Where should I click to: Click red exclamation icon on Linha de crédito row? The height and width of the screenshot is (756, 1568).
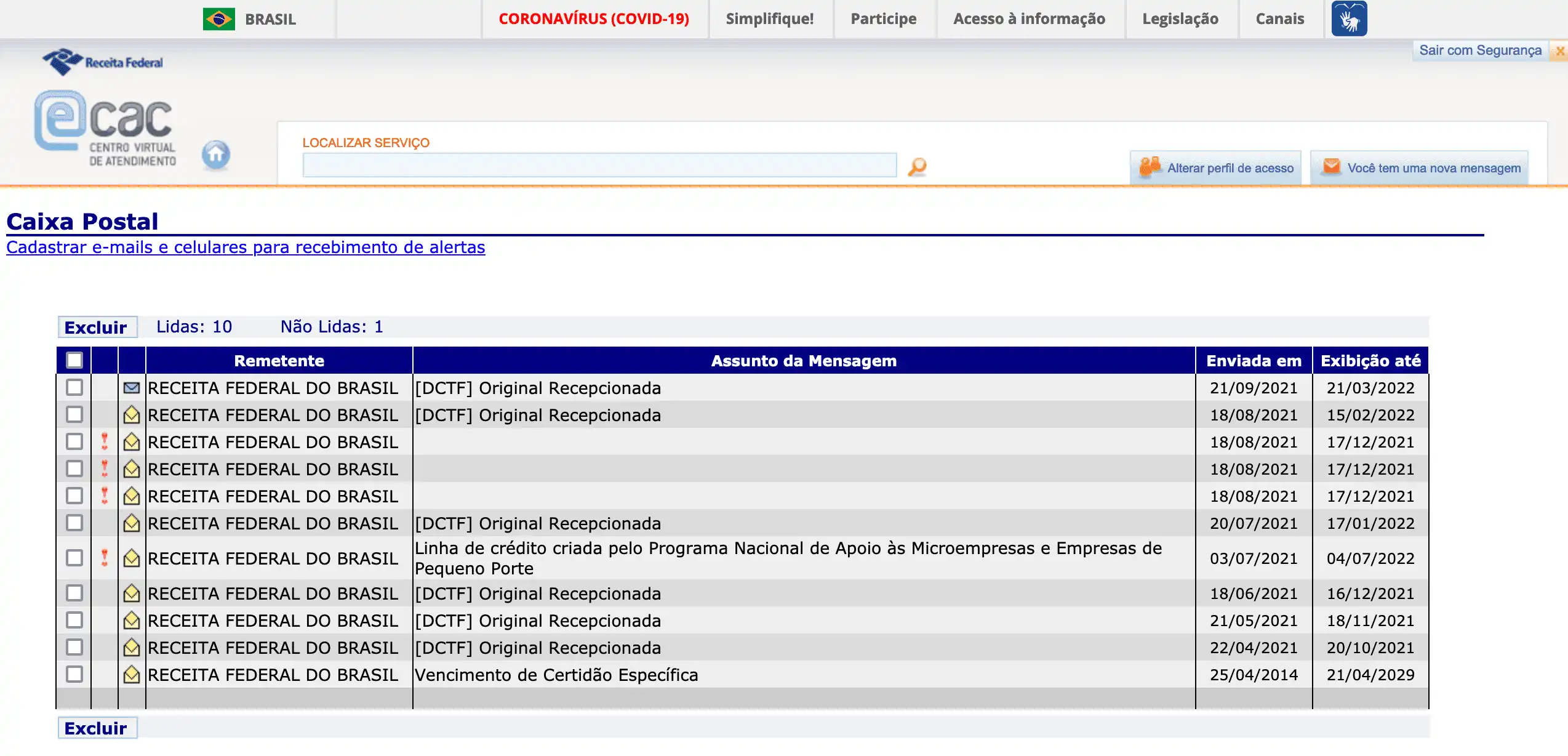tap(105, 558)
